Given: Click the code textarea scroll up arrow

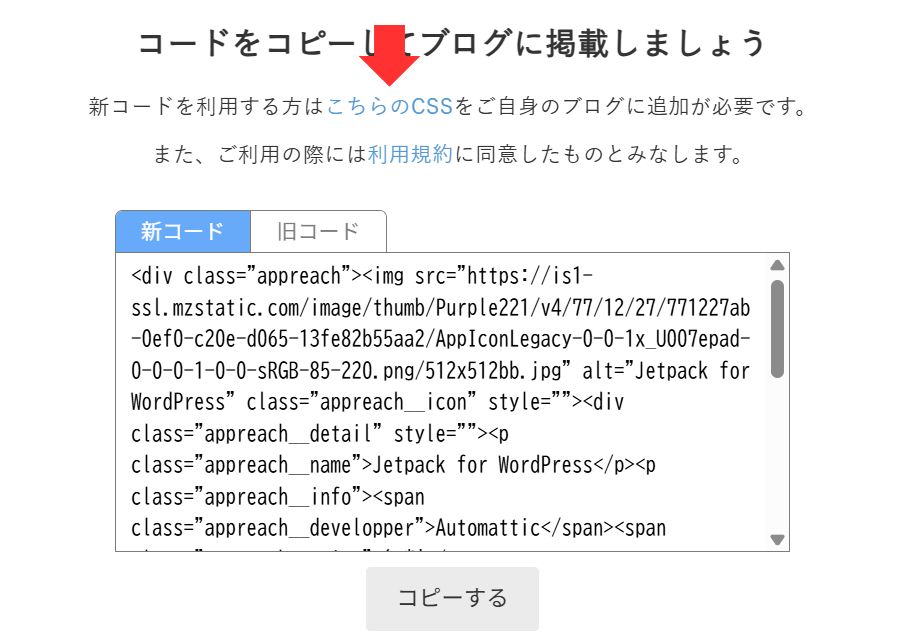Looking at the screenshot, I should tap(777, 265).
